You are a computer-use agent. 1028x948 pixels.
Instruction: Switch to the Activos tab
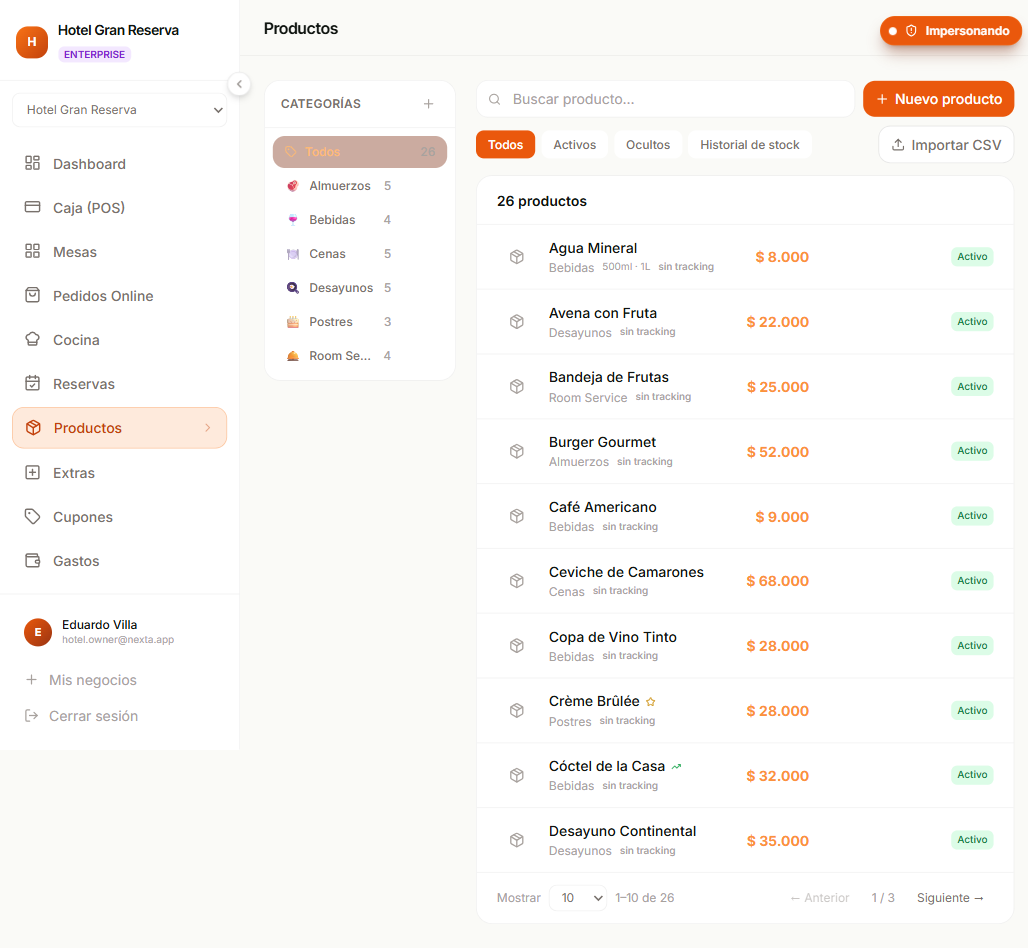574,145
